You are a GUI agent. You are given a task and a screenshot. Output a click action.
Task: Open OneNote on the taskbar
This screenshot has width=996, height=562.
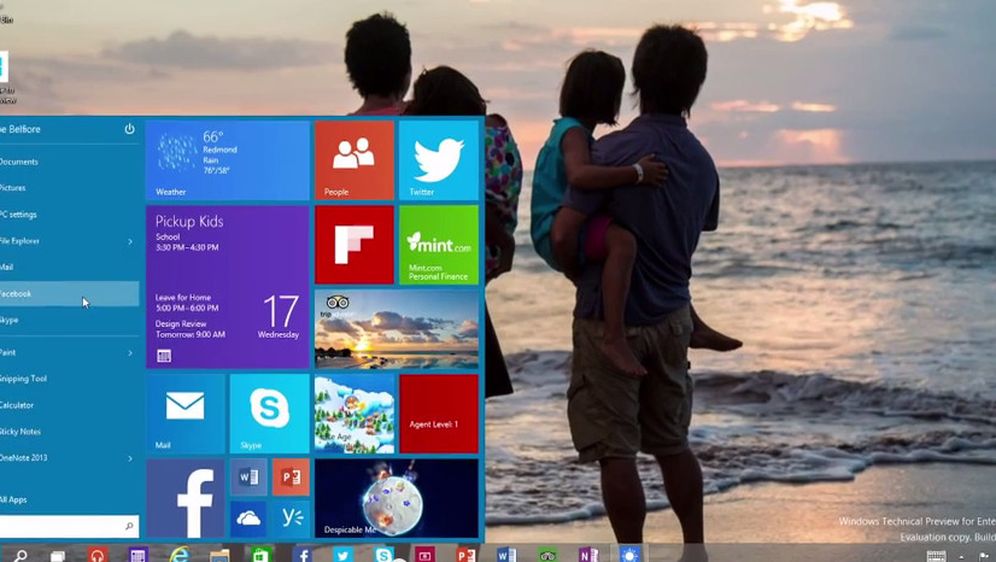coord(588,555)
